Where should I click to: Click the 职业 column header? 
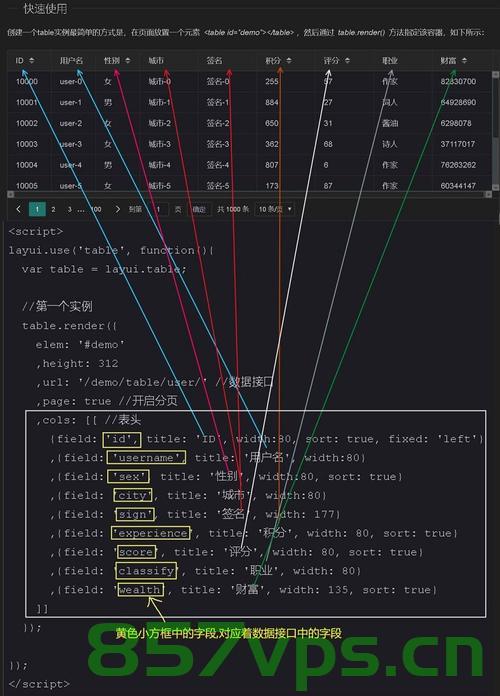coord(390,60)
